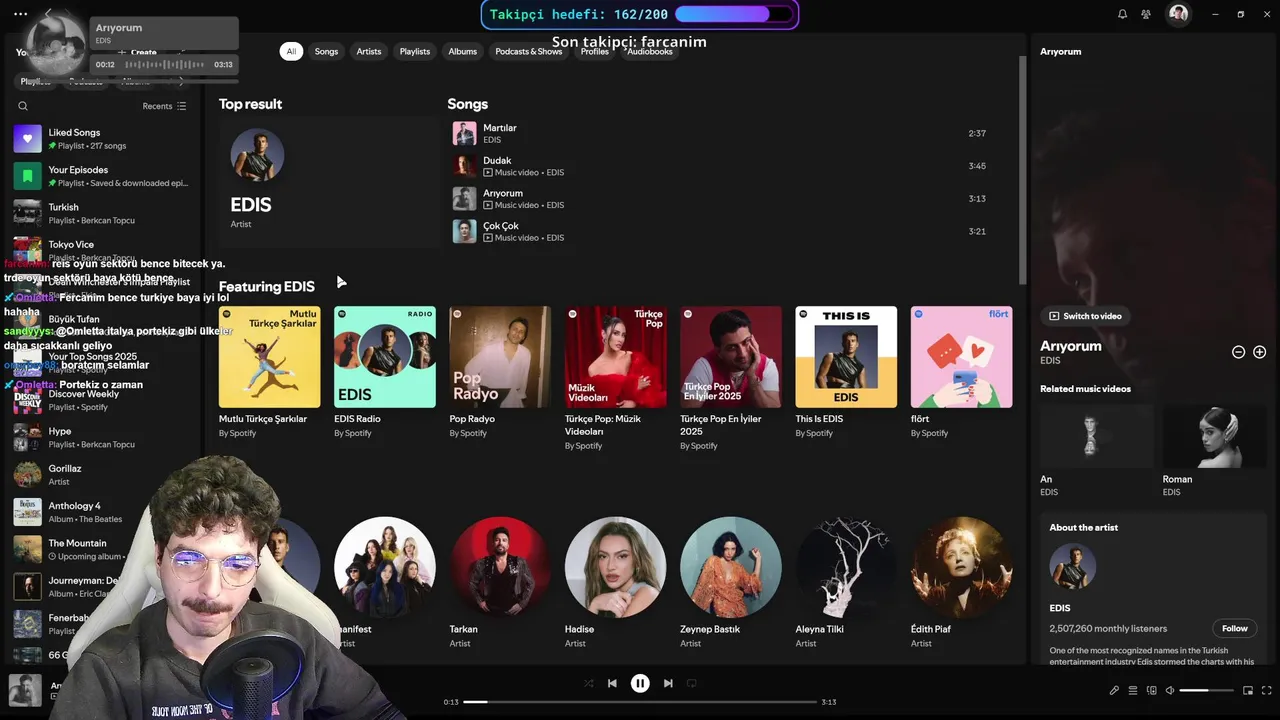Open the Recents sort dropdown
Screen dimensions: 1280x720
pos(164,106)
